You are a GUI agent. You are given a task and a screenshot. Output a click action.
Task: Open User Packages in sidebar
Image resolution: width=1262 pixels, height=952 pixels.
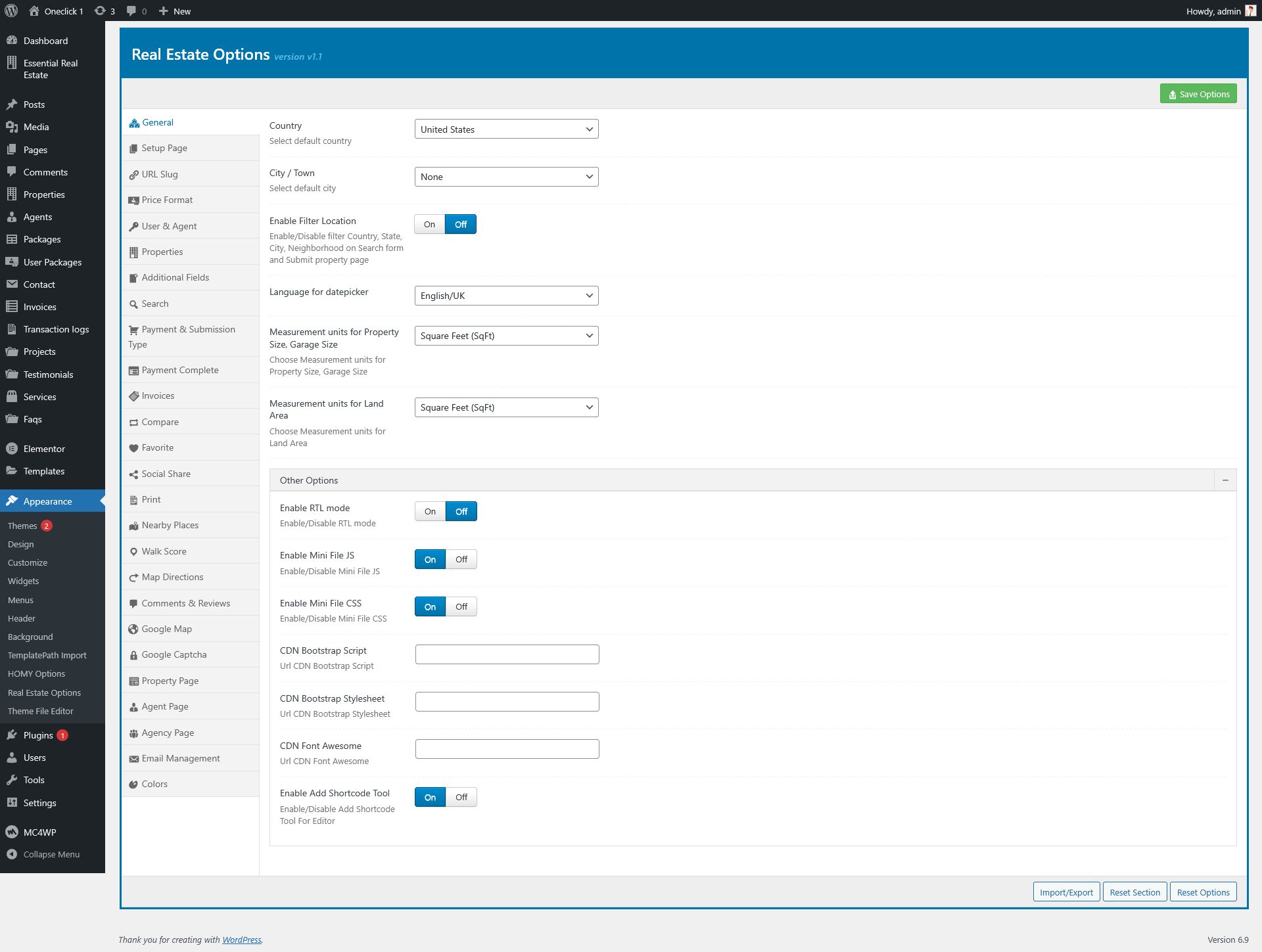[53, 262]
